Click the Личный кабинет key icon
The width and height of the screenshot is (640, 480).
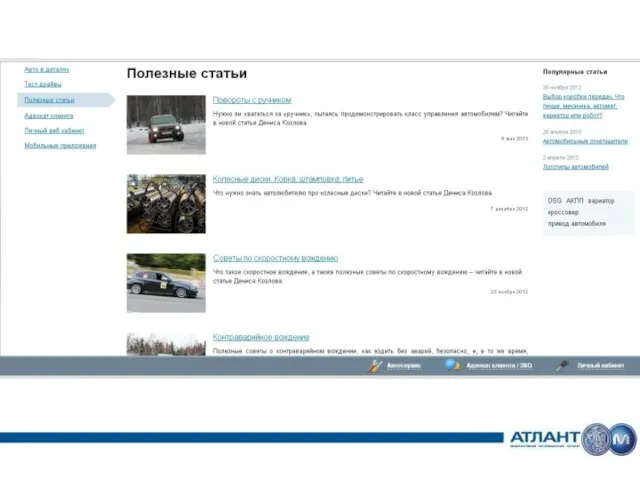[x=563, y=366]
